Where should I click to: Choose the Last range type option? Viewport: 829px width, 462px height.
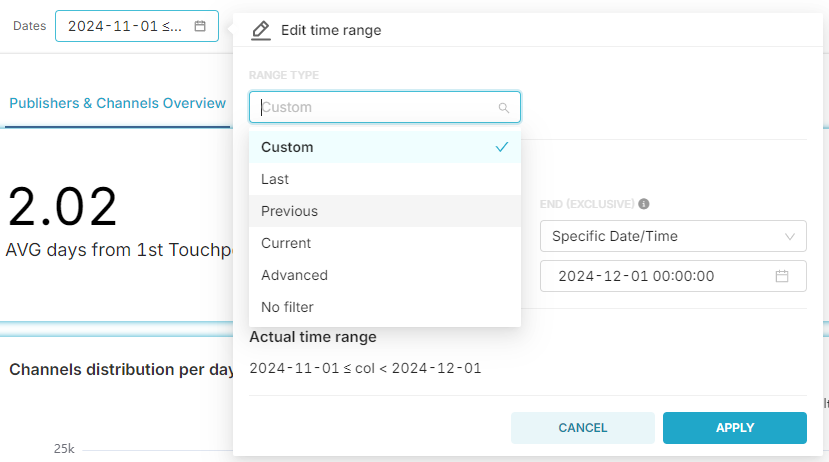click(x=275, y=179)
